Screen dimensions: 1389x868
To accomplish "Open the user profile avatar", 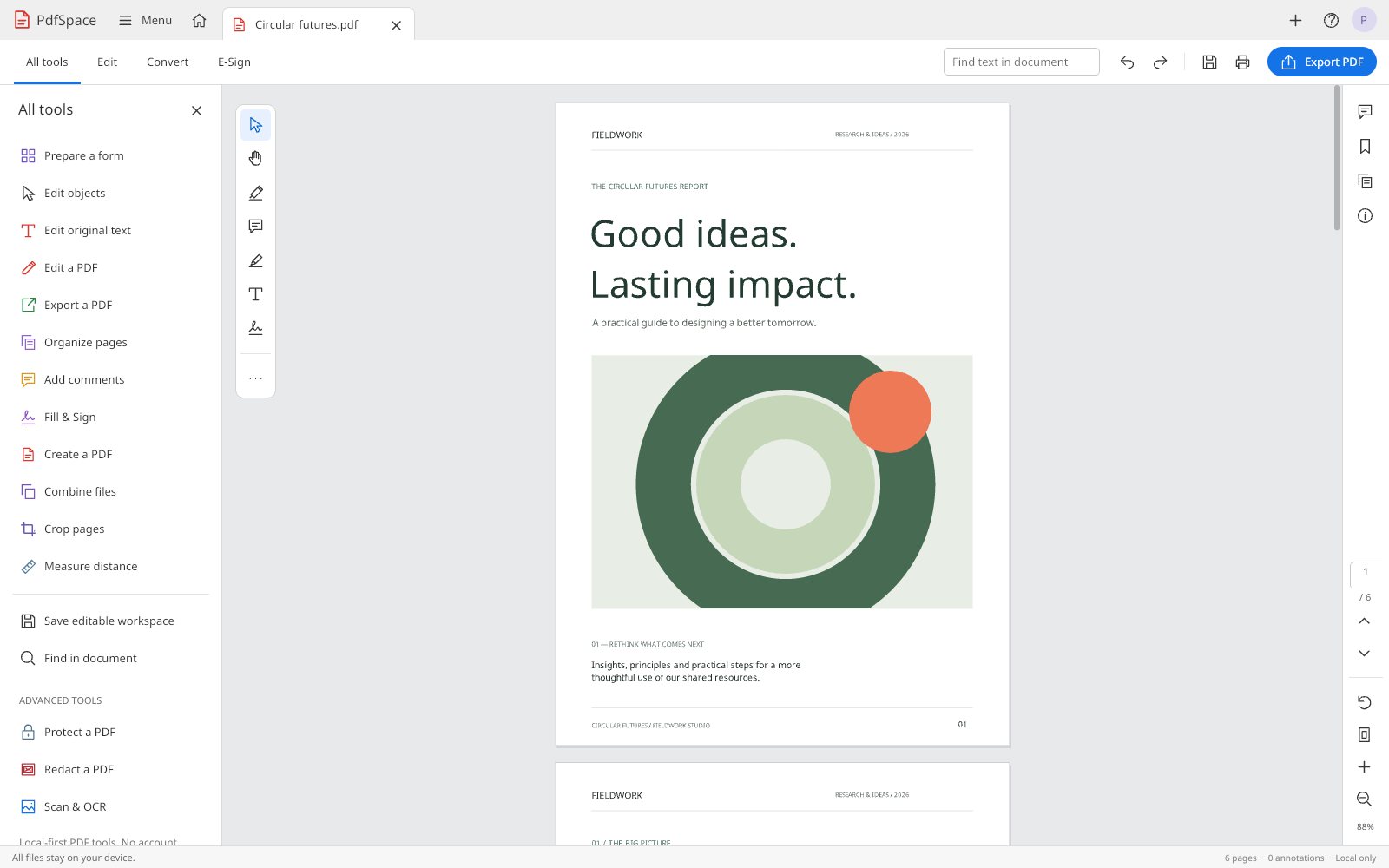I will 1364,20.
